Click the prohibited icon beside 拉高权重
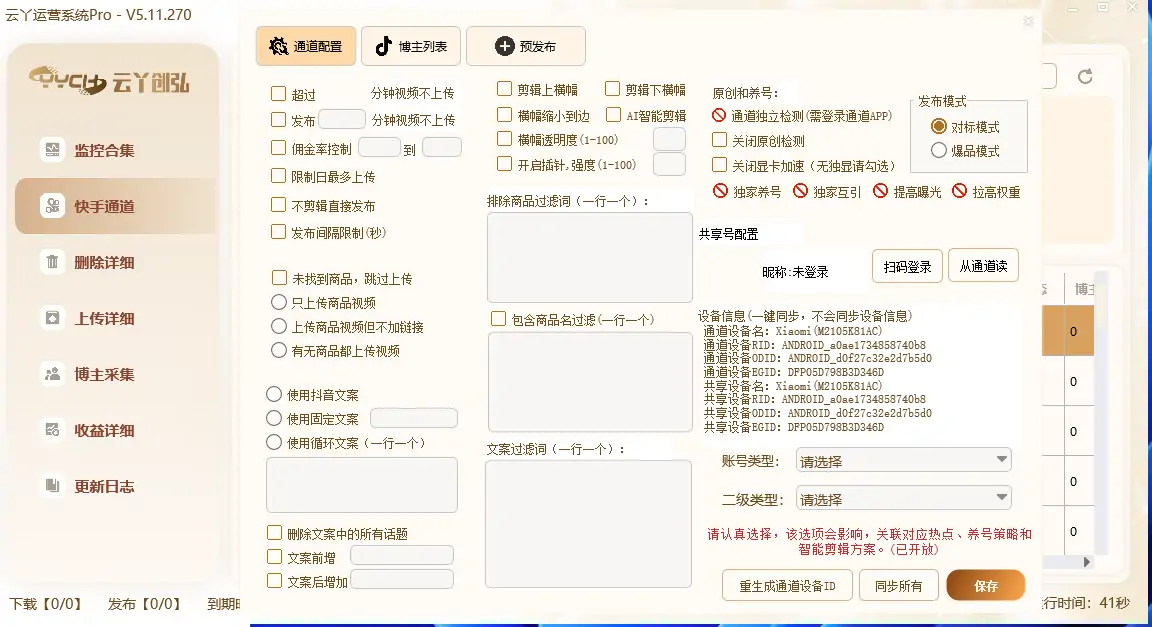Image resolution: width=1152 pixels, height=627 pixels. click(x=960, y=191)
